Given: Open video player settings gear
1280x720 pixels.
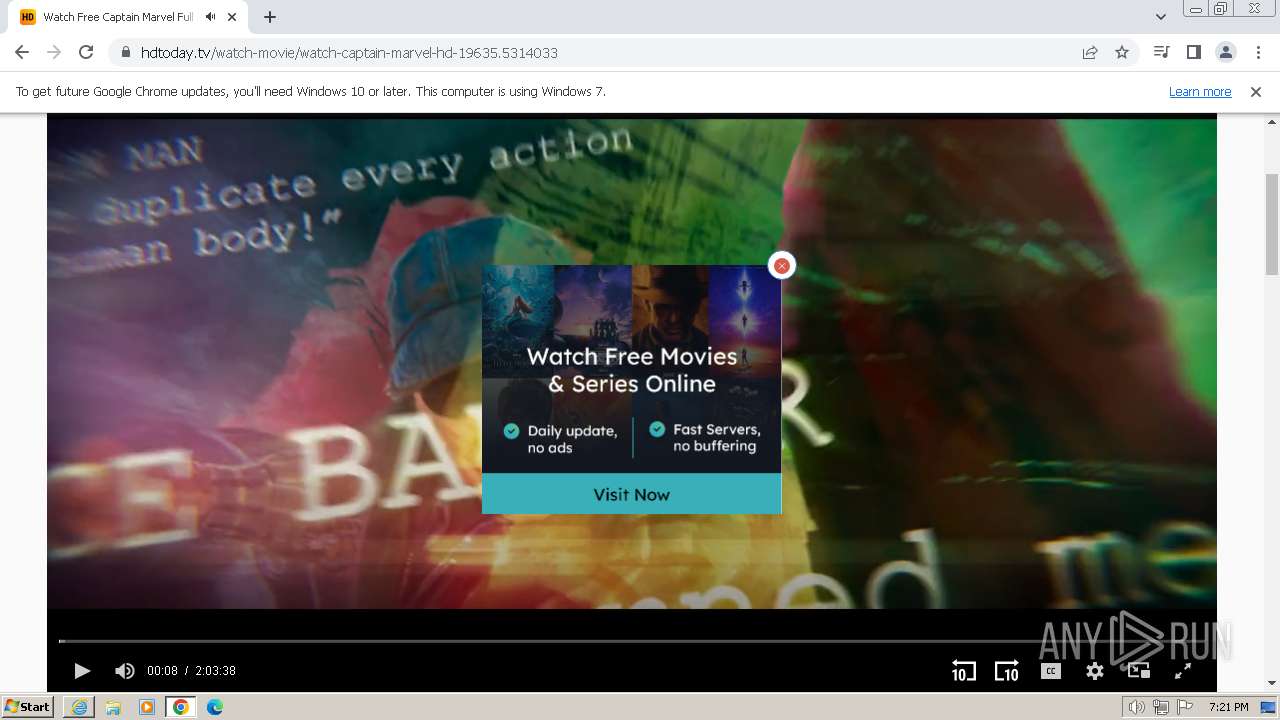Looking at the screenshot, I should pos(1095,671).
